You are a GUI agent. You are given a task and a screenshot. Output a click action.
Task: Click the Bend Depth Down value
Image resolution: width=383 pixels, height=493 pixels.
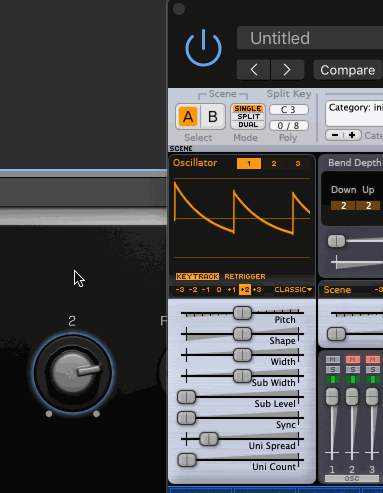[x=343, y=206]
